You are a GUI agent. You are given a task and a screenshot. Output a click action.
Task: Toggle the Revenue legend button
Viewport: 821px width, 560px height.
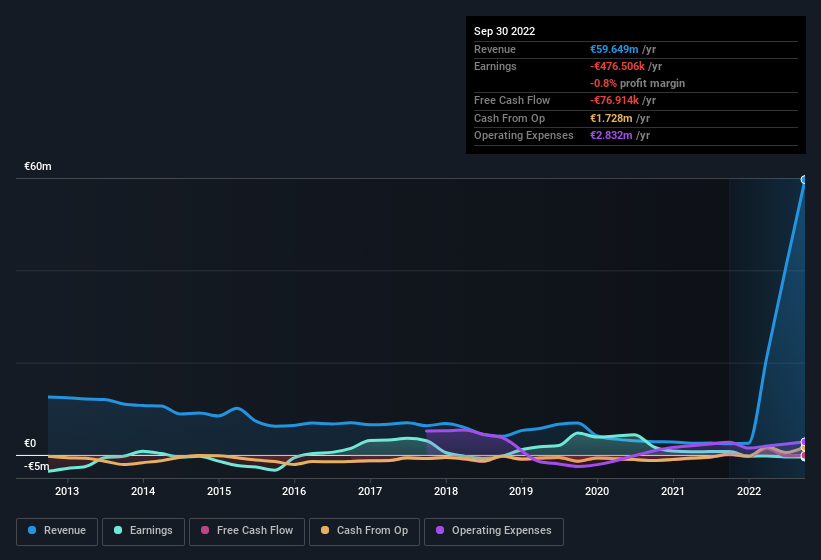[x=57, y=531]
